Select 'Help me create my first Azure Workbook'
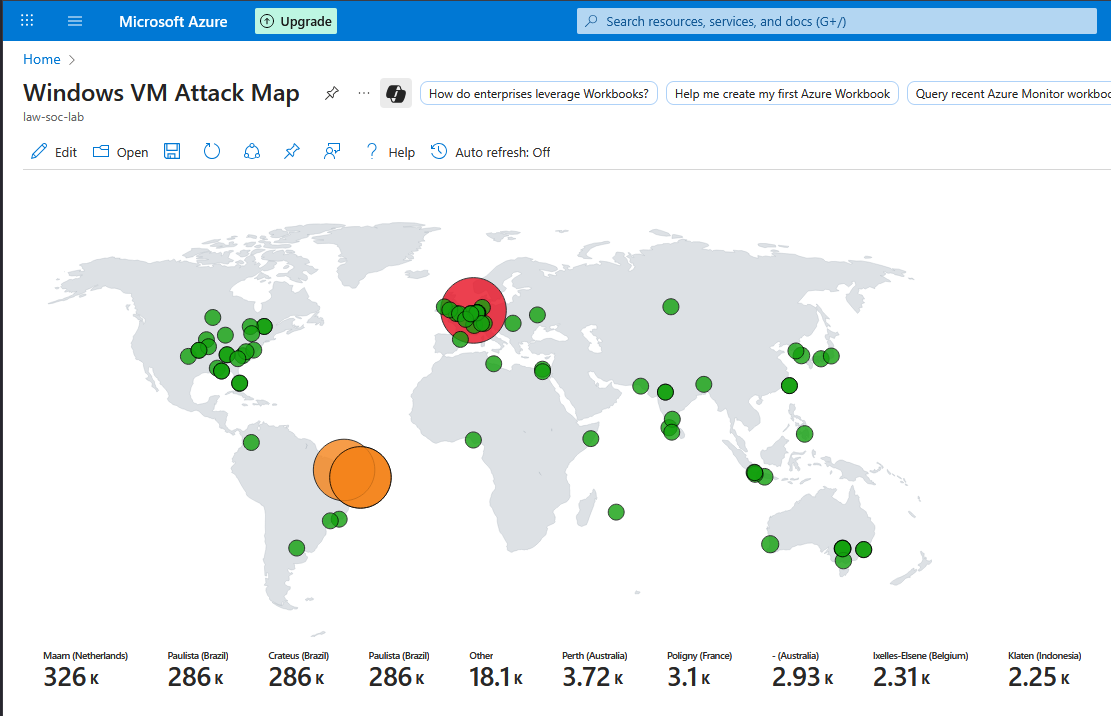 click(782, 93)
